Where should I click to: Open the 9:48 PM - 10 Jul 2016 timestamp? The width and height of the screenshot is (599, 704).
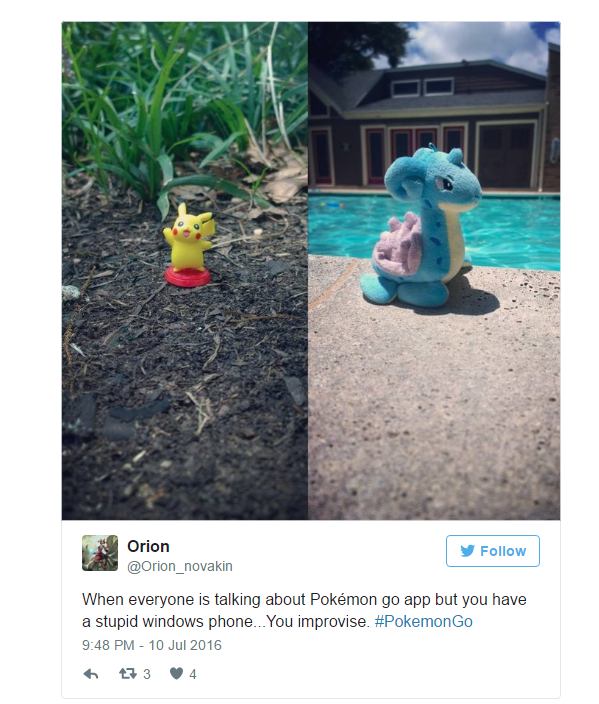pyautogui.click(x=152, y=645)
